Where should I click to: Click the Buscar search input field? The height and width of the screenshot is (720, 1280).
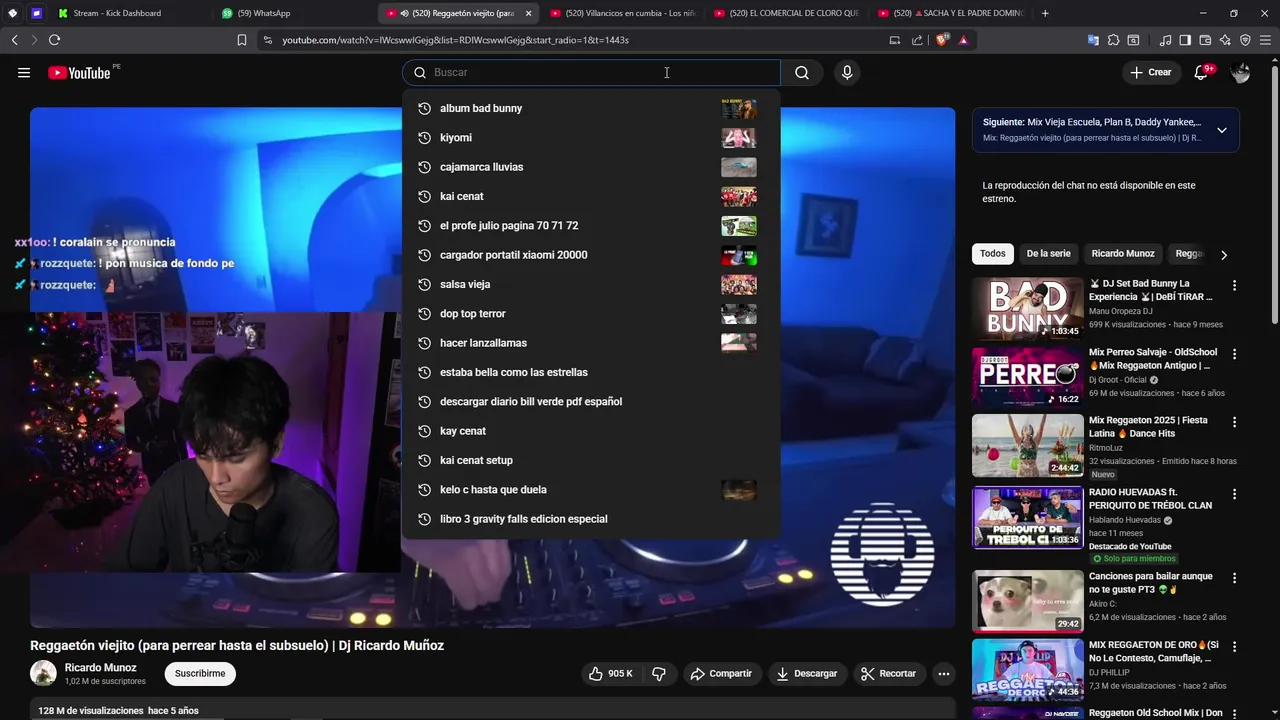click(591, 72)
